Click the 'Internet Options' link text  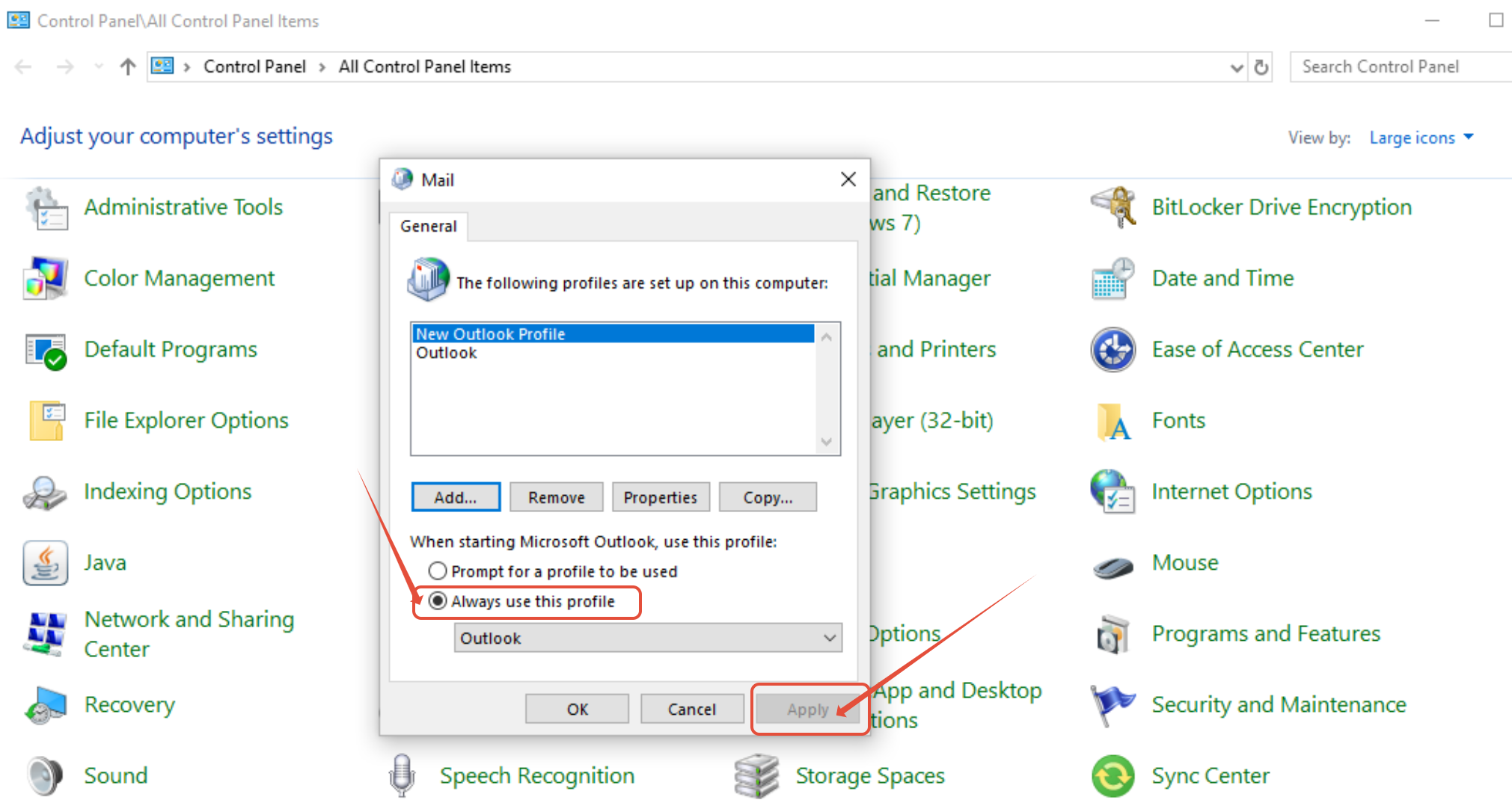1231,491
